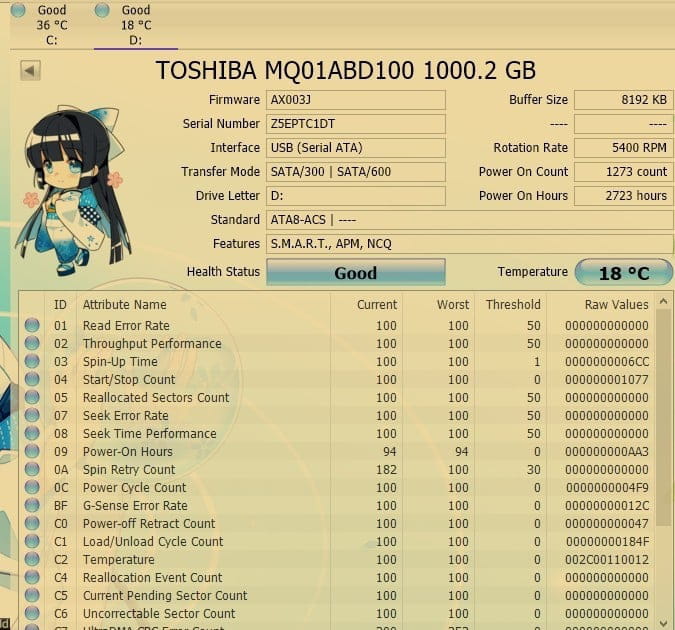This screenshot has width=675, height=630.
Task: Select raw value 002C00110012 for Temperature
Action: 607,559
